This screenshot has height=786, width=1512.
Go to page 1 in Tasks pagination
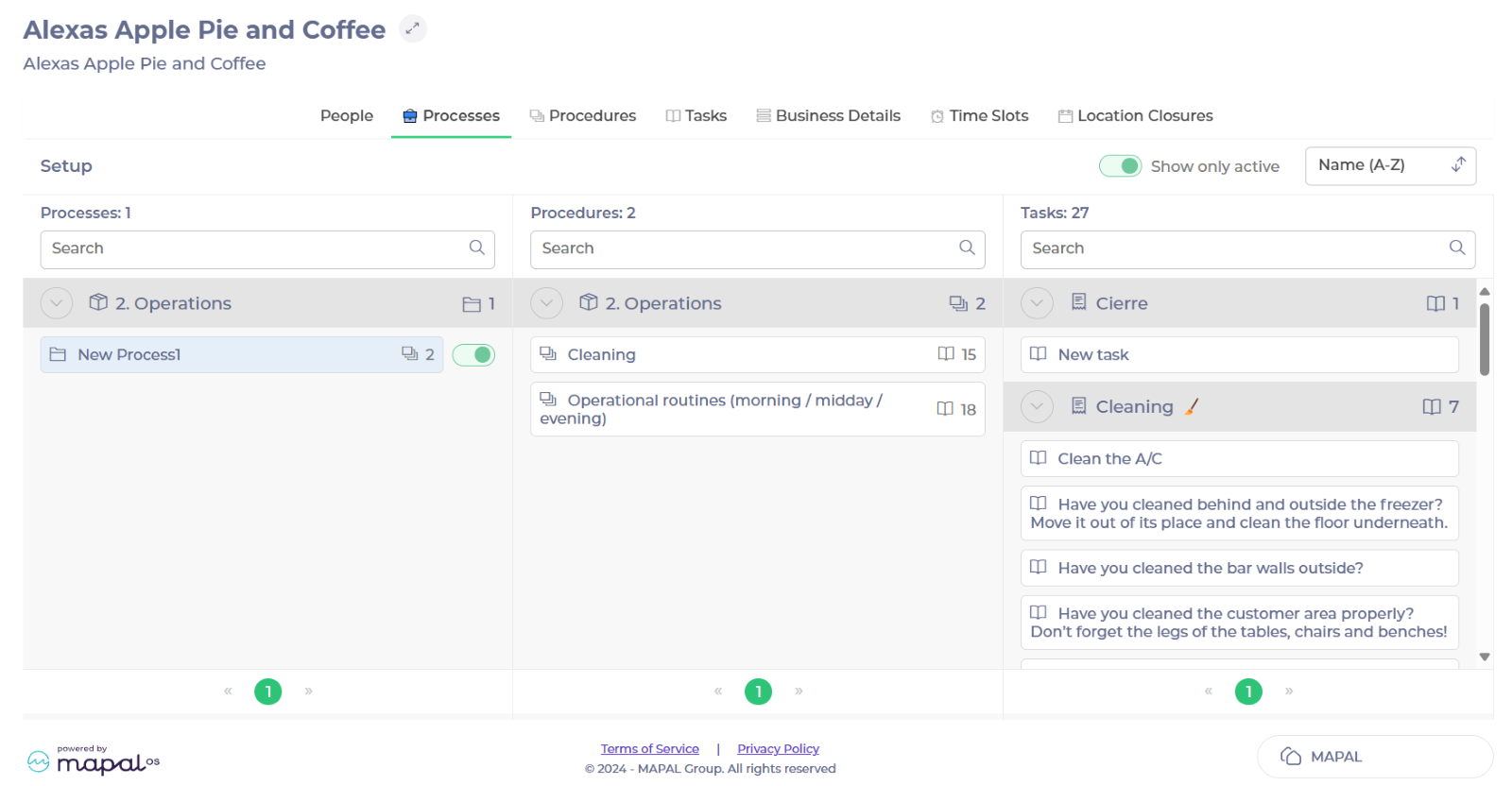1248,692
